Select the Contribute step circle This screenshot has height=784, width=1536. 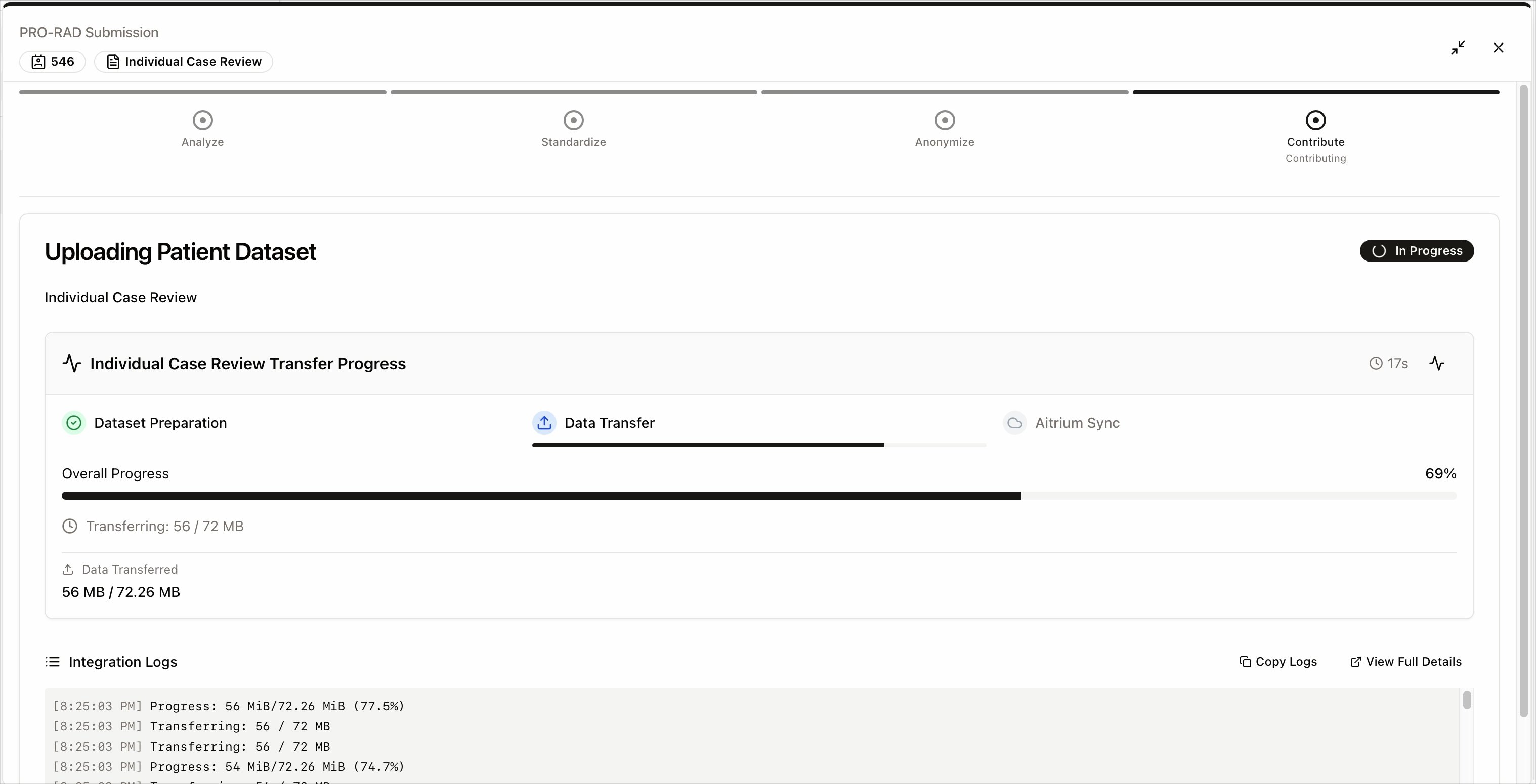click(x=1315, y=120)
